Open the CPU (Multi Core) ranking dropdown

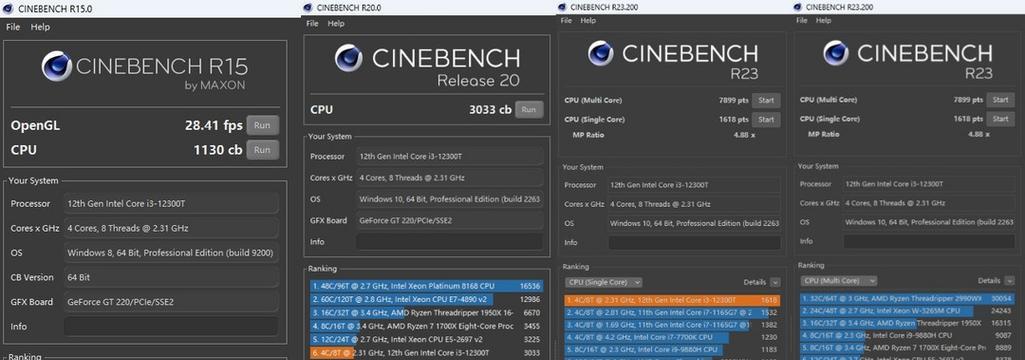click(839, 280)
